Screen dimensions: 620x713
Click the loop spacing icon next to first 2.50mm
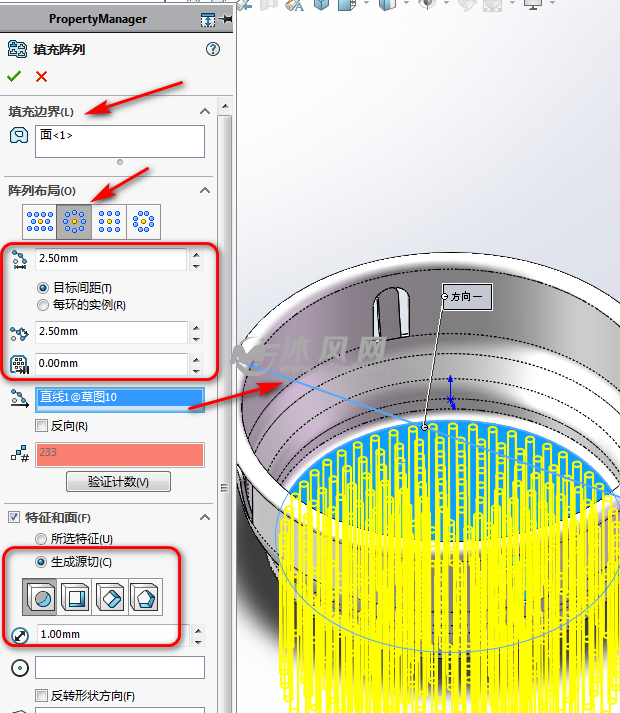(x=19, y=259)
